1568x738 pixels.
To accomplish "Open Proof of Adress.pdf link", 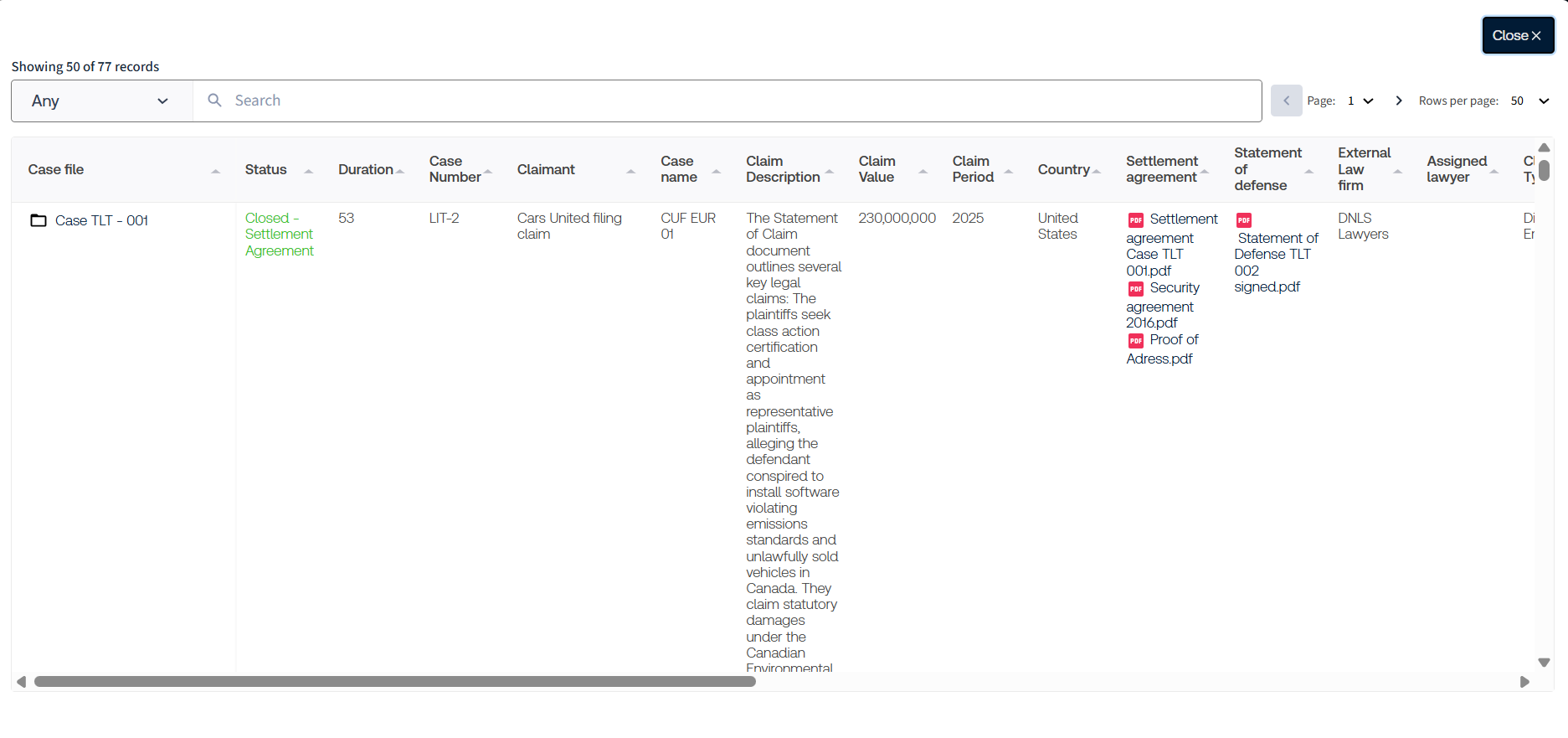I will [1162, 349].
